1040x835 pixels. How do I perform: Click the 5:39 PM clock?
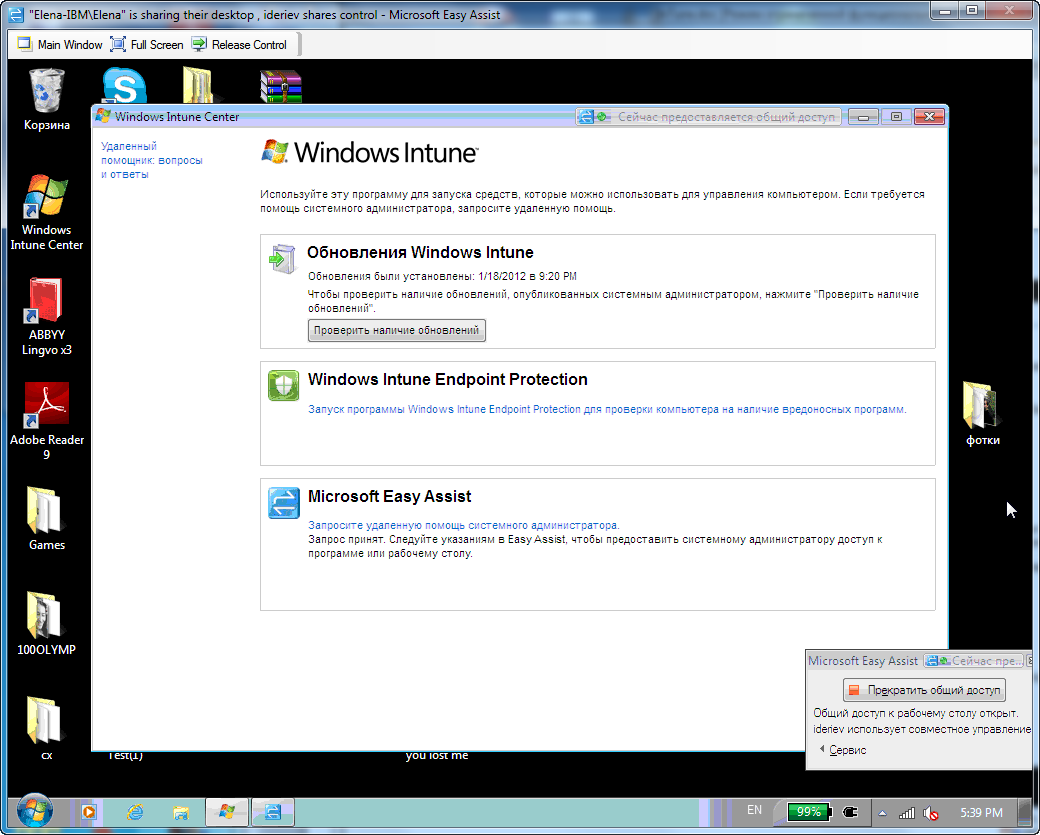981,812
